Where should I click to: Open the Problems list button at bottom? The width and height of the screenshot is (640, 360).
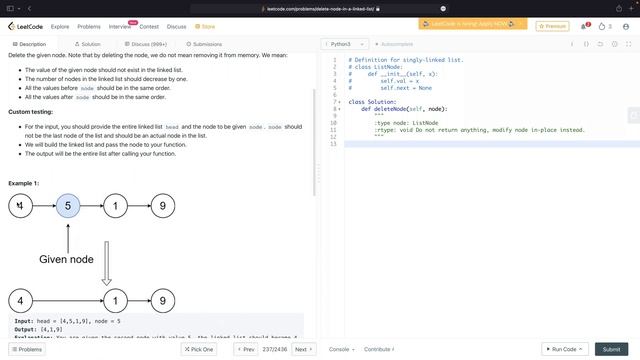27,349
